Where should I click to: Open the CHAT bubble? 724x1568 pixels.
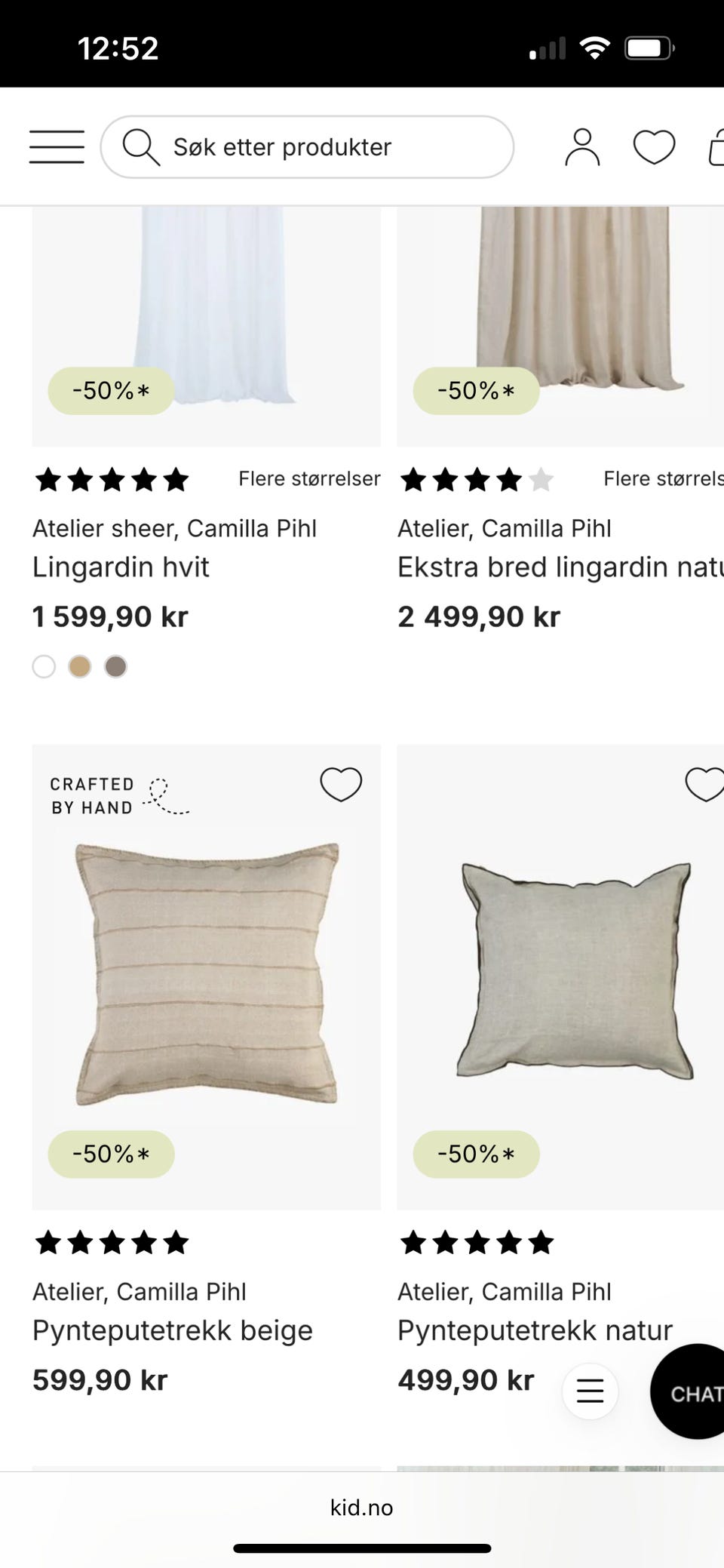690,1392
